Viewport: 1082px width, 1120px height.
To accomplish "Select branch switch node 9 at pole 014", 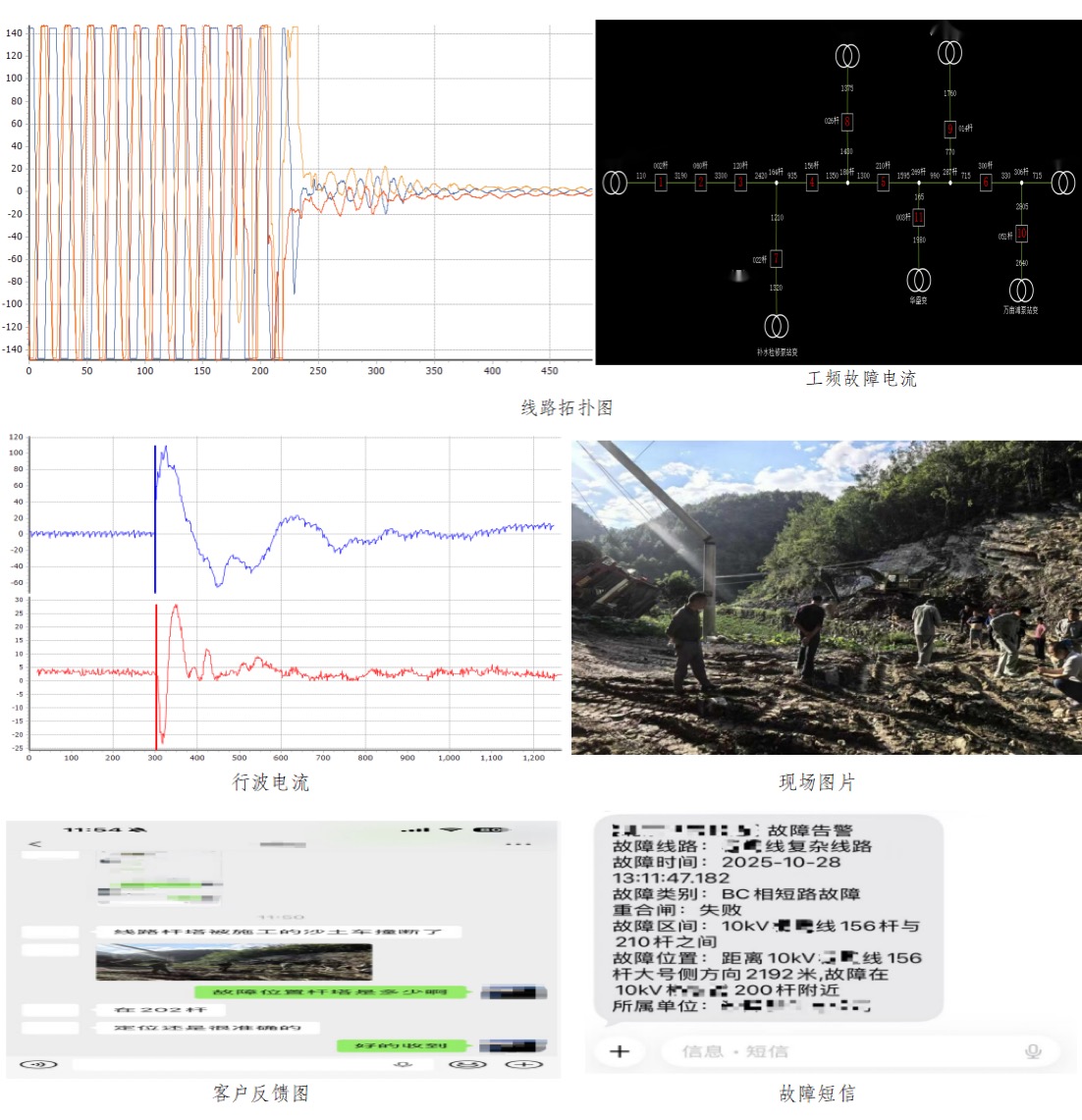I will tap(949, 130).
